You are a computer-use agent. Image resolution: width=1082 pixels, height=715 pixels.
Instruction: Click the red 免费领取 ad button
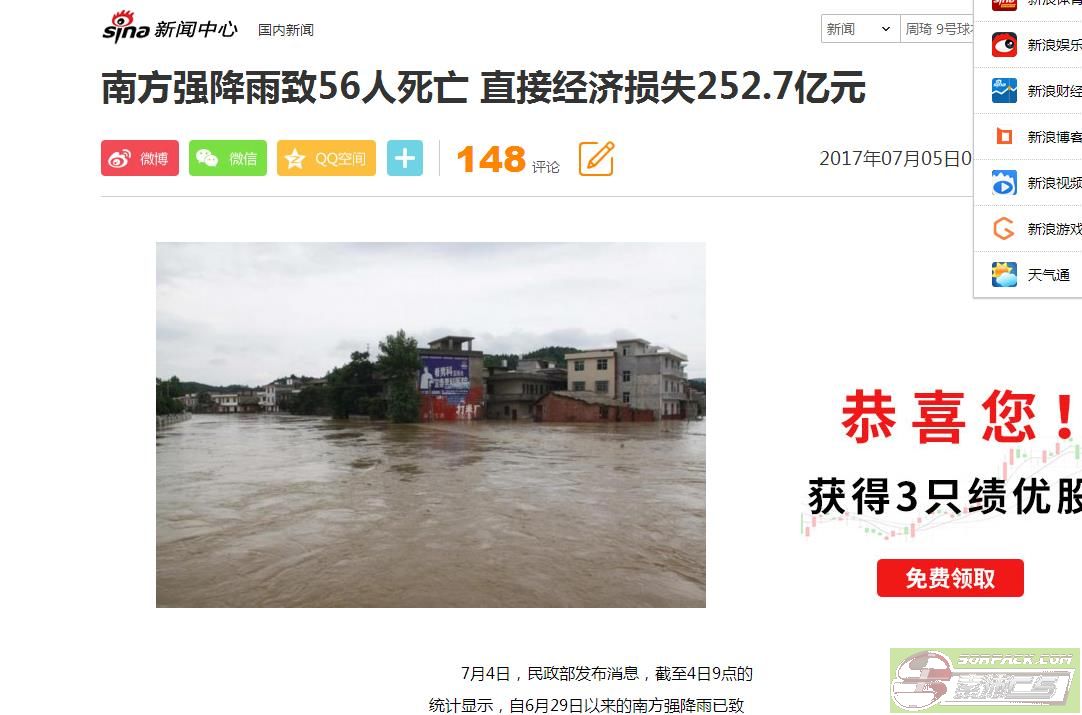(x=950, y=578)
